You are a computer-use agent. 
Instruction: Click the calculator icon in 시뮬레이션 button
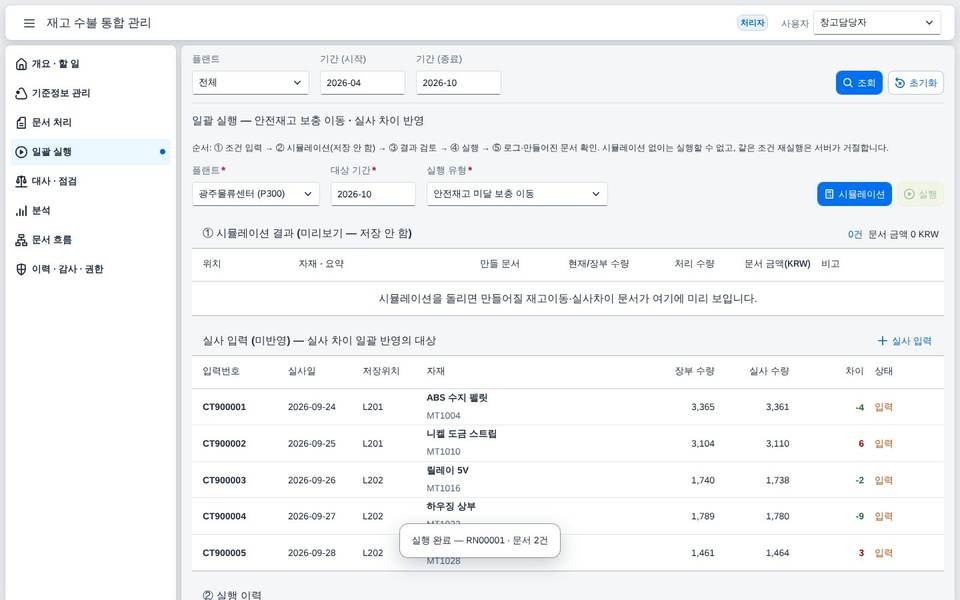[829, 194]
